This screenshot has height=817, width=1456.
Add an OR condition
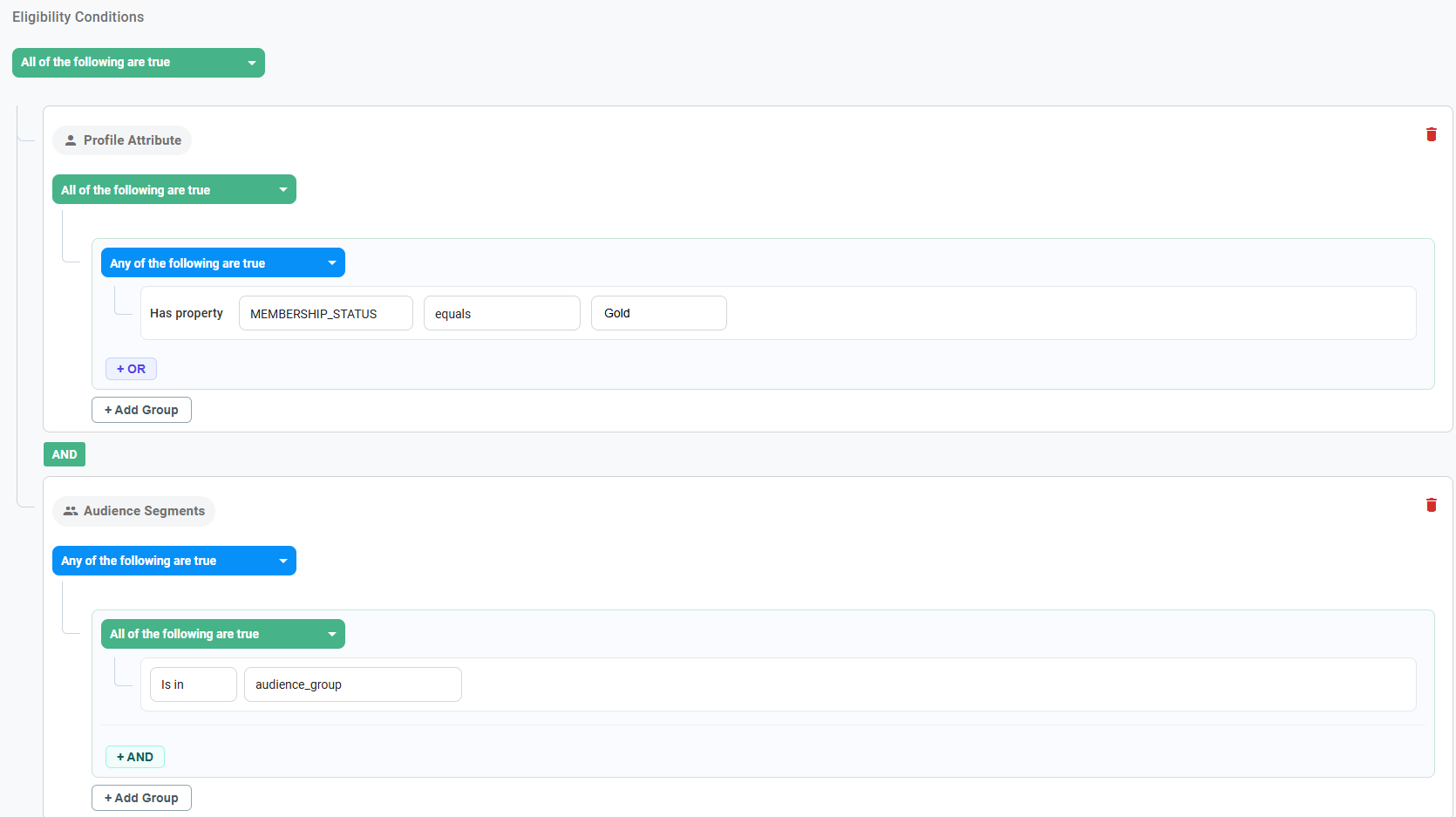tap(132, 369)
